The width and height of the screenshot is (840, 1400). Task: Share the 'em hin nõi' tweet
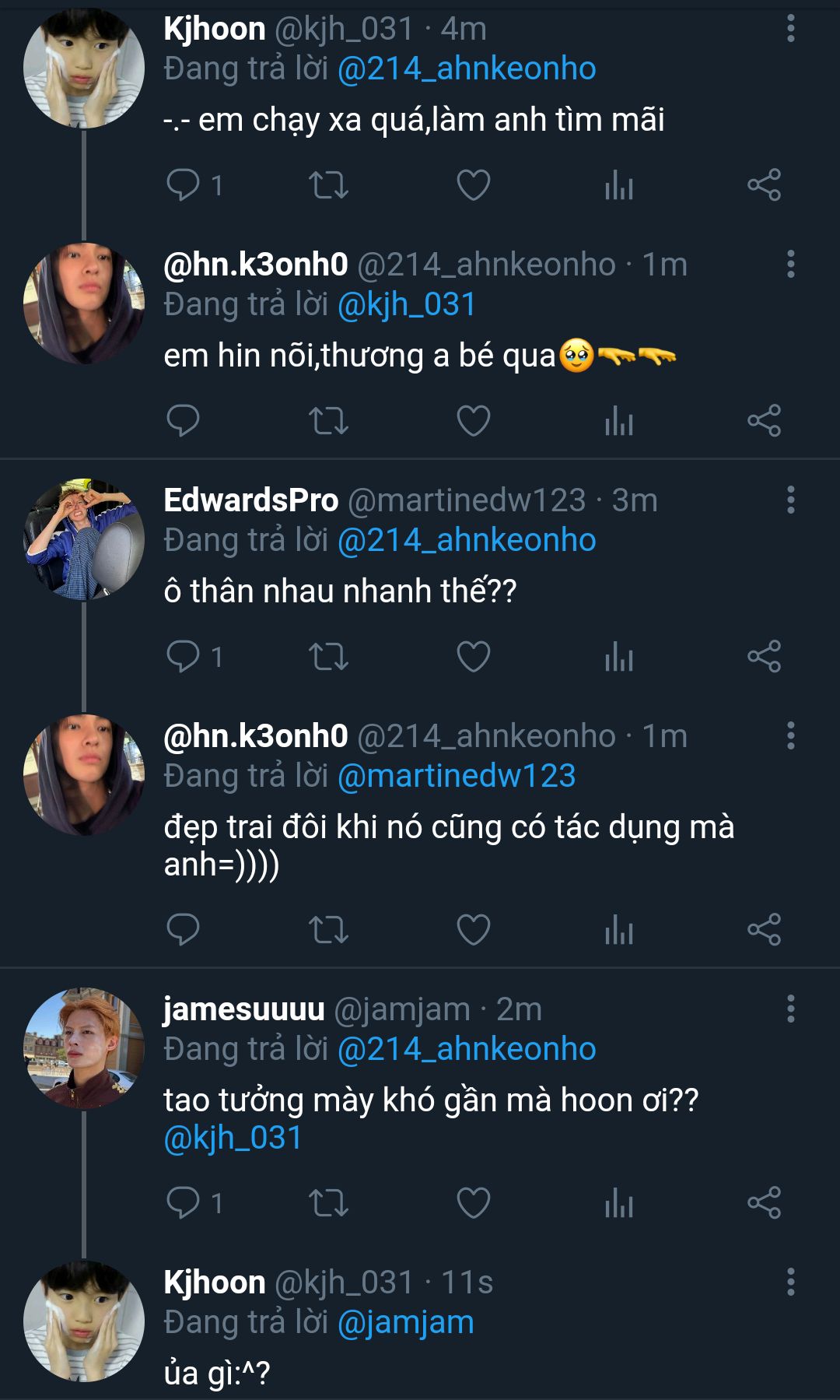[x=764, y=421]
